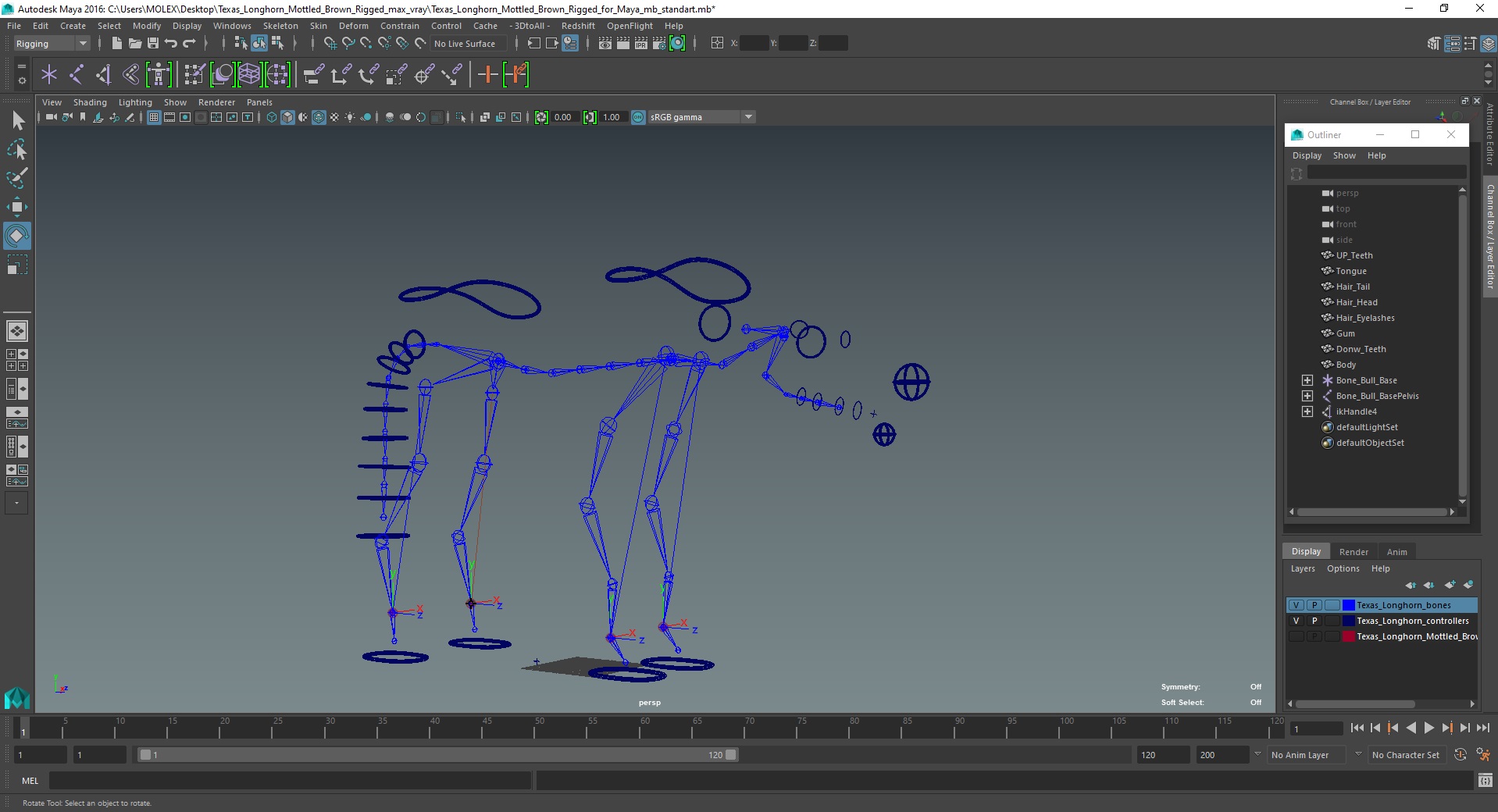This screenshot has width=1498, height=812.
Task: Toggle playback P of Texas_Longhorn_controllers layer
Action: click(x=1314, y=621)
